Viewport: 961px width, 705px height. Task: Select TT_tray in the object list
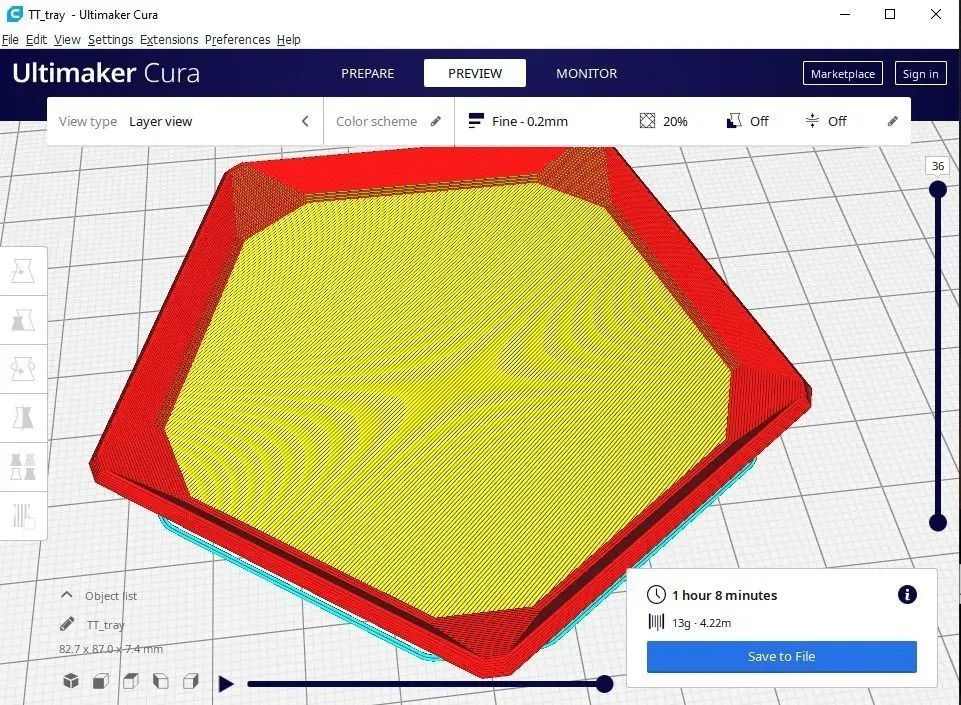pyautogui.click(x=105, y=625)
